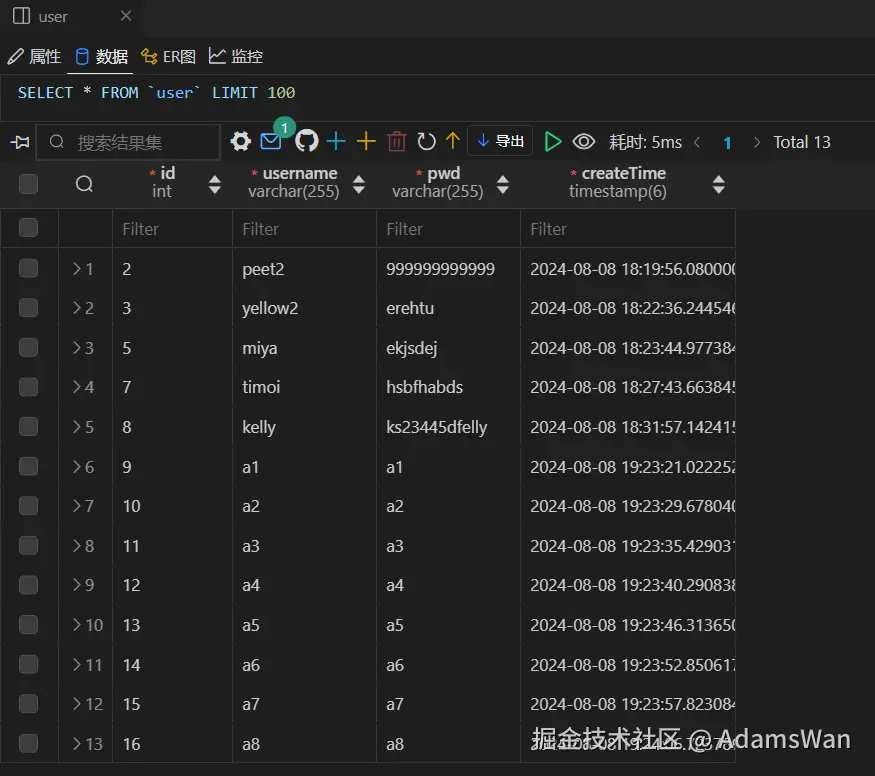Image resolution: width=875 pixels, height=776 pixels.
Task: Check the row for yellow2
Action: coord(28,307)
